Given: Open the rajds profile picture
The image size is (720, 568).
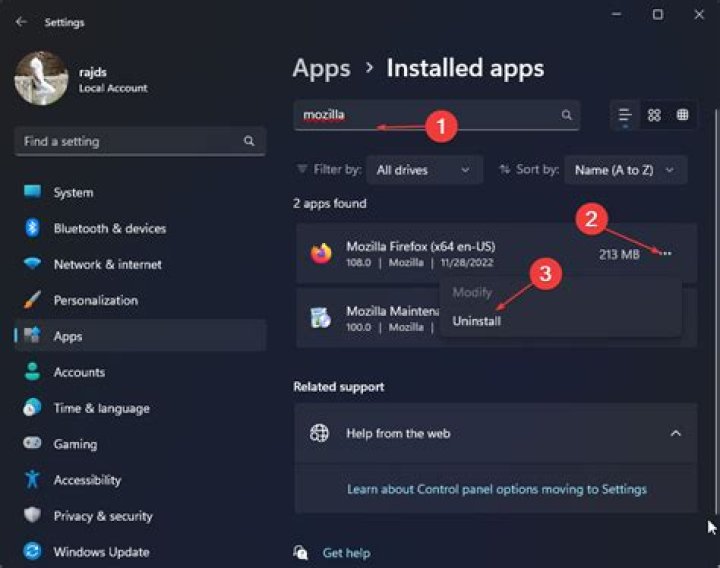Looking at the screenshot, I should click(x=41, y=79).
